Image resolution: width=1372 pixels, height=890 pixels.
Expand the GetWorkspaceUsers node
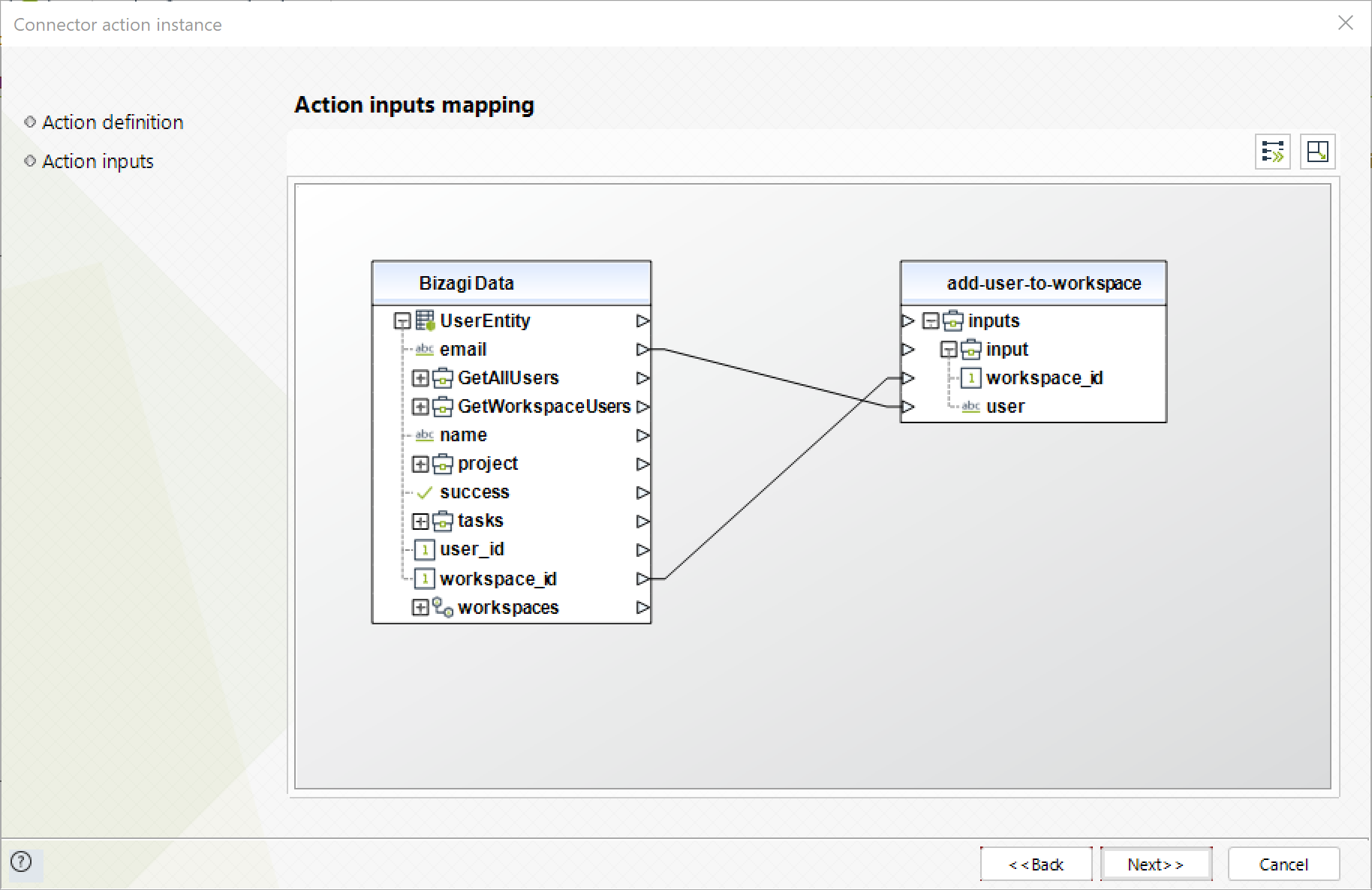tap(420, 407)
